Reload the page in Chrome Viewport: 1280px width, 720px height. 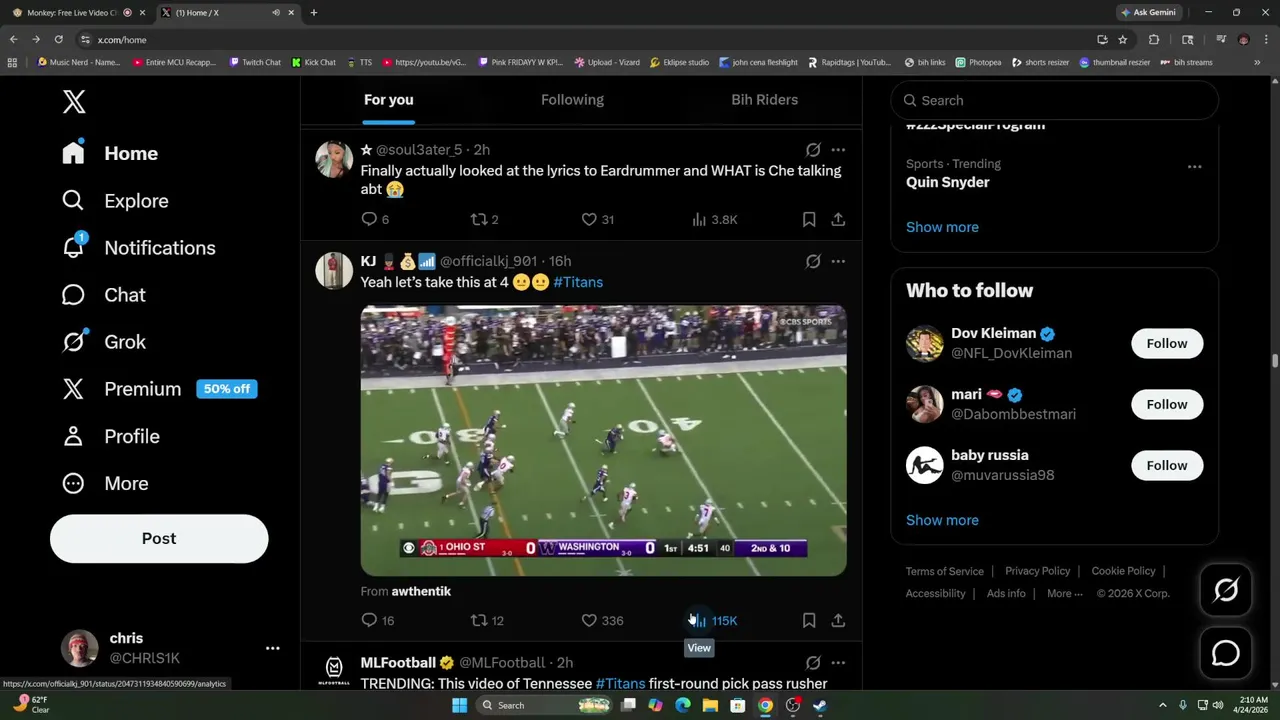pyautogui.click(x=59, y=39)
